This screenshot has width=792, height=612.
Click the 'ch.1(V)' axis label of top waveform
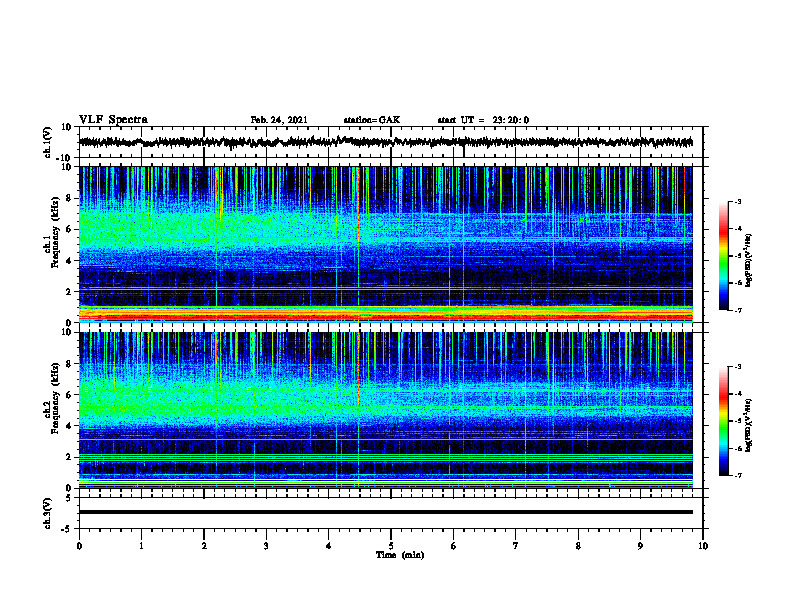click(48, 142)
